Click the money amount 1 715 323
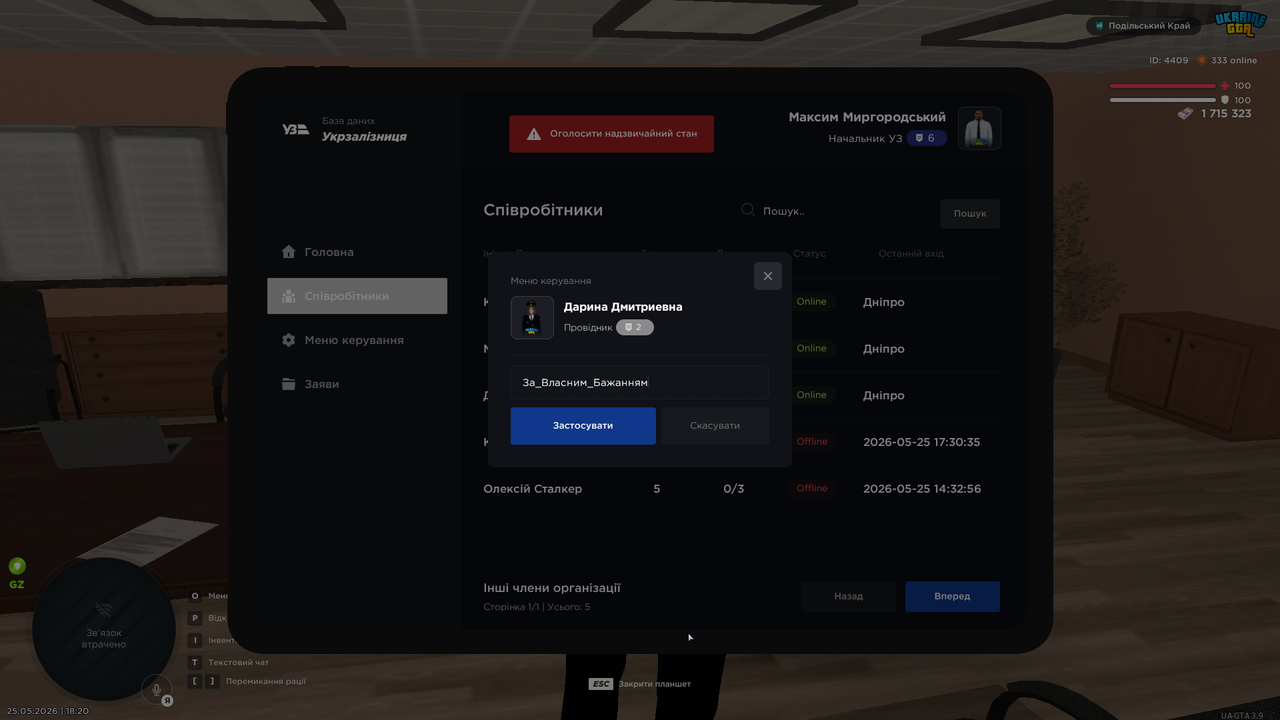 pyautogui.click(x=1226, y=114)
